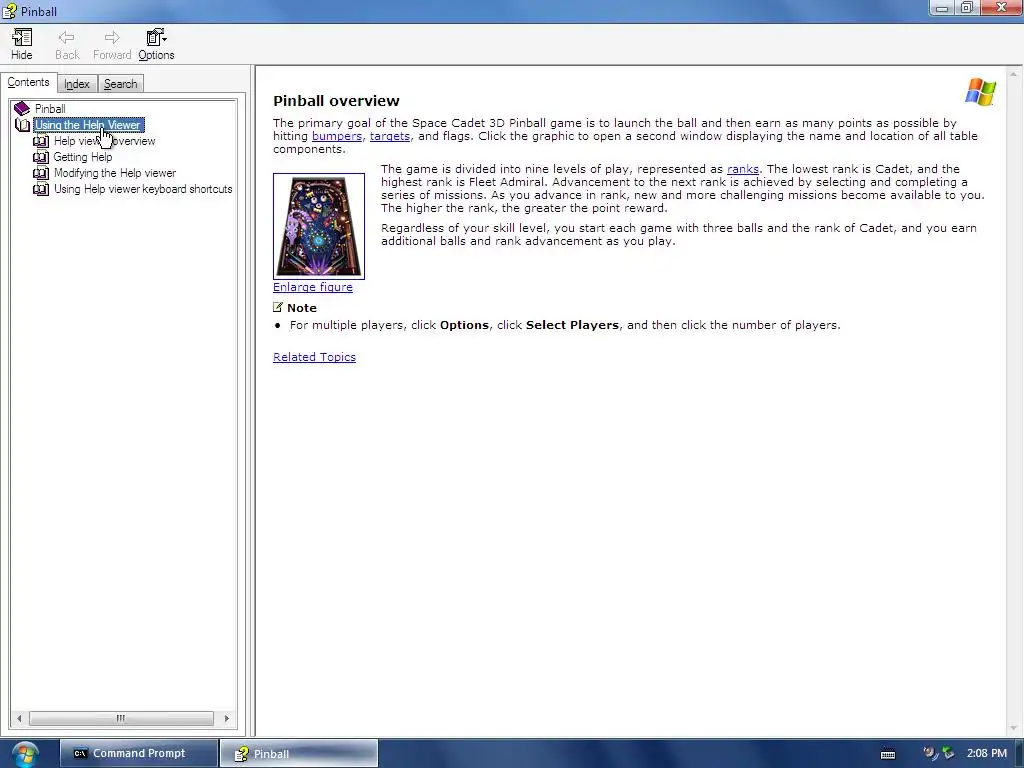1024x768 pixels.
Task: Click the help pane scroll down arrow
Action: pyautogui.click(x=1015, y=729)
